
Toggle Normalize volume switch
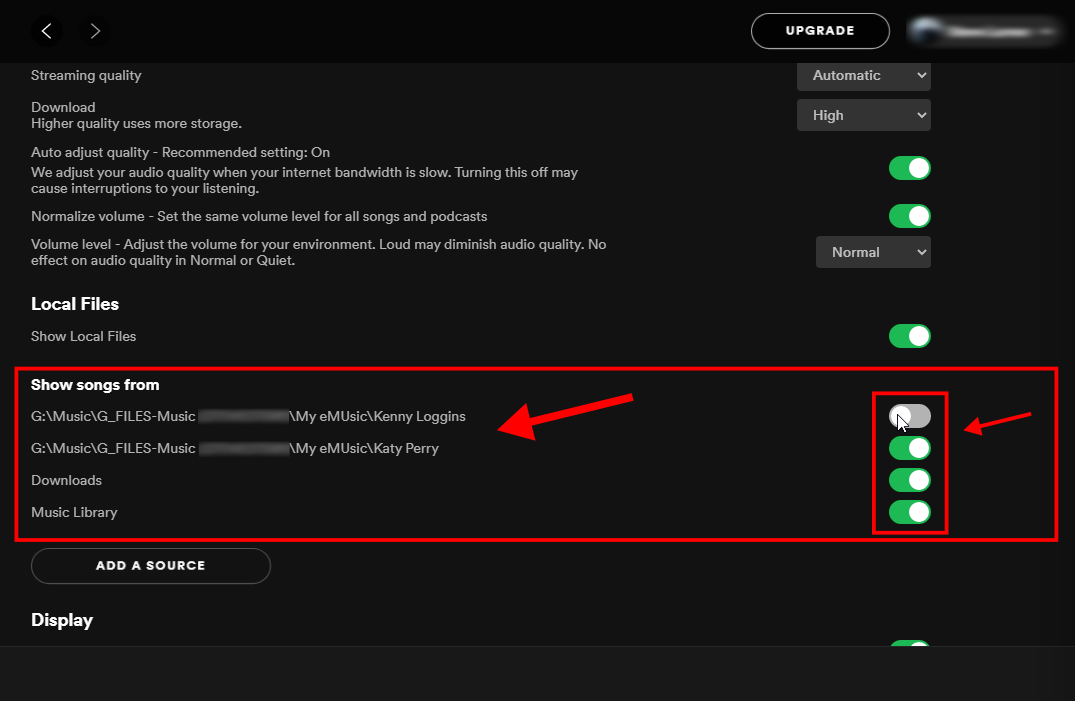click(909, 216)
